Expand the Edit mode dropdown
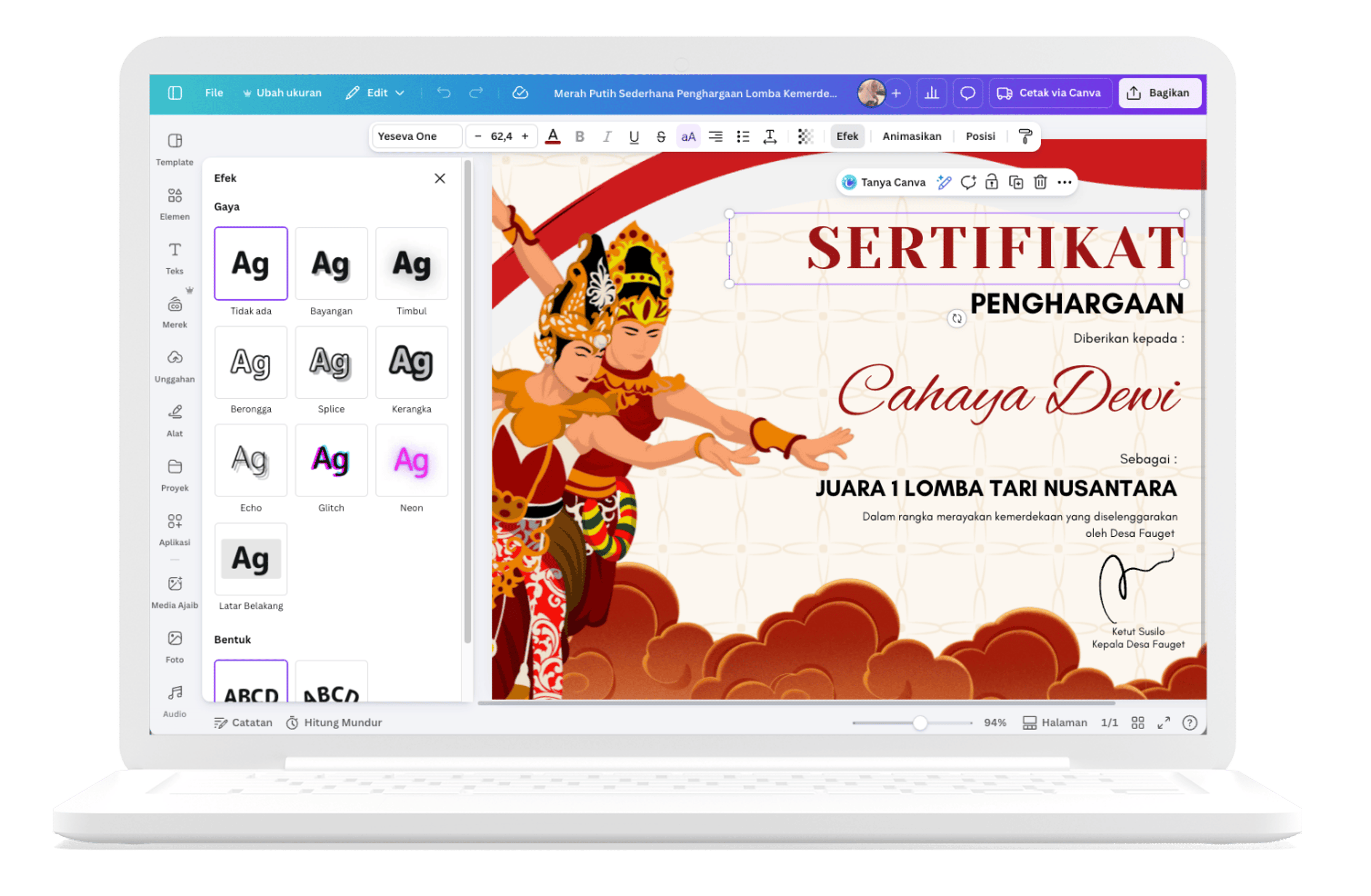This screenshot has height=896, width=1371. click(x=375, y=93)
